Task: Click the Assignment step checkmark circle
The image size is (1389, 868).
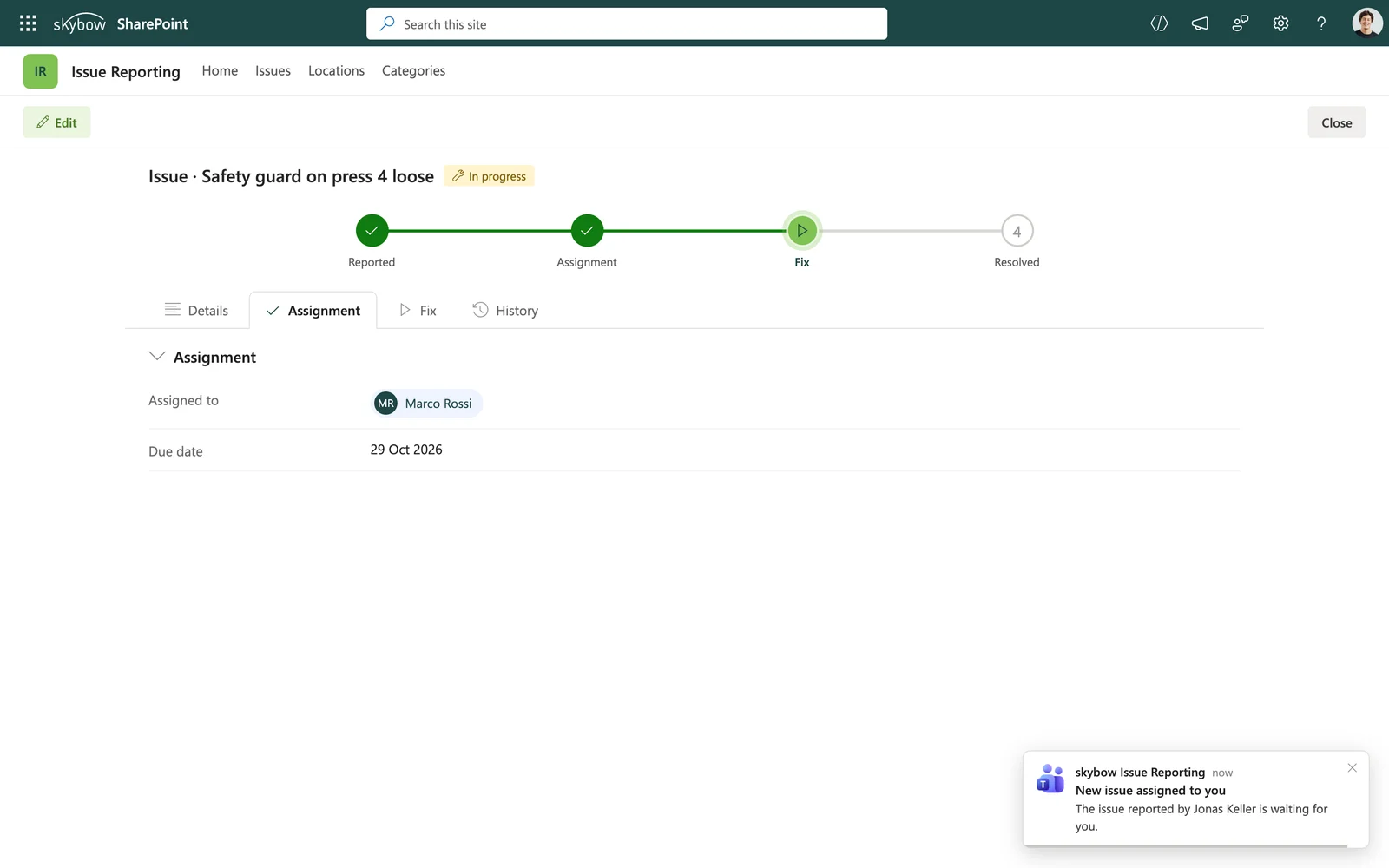Action: (587, 231)
